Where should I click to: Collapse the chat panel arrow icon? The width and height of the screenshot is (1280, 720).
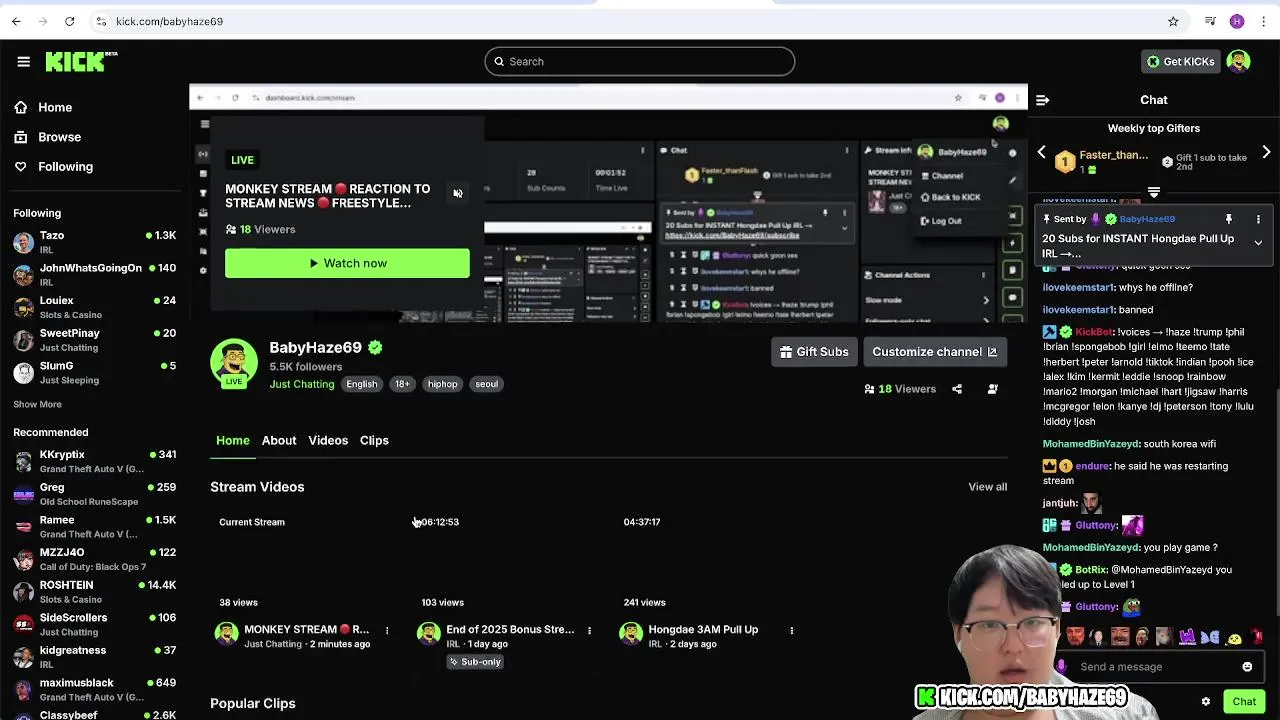(x=1042, y=100)
